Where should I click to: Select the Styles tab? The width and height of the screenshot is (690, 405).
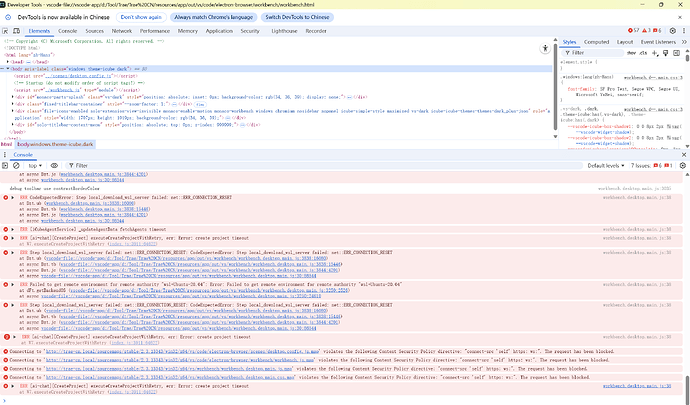569,42
